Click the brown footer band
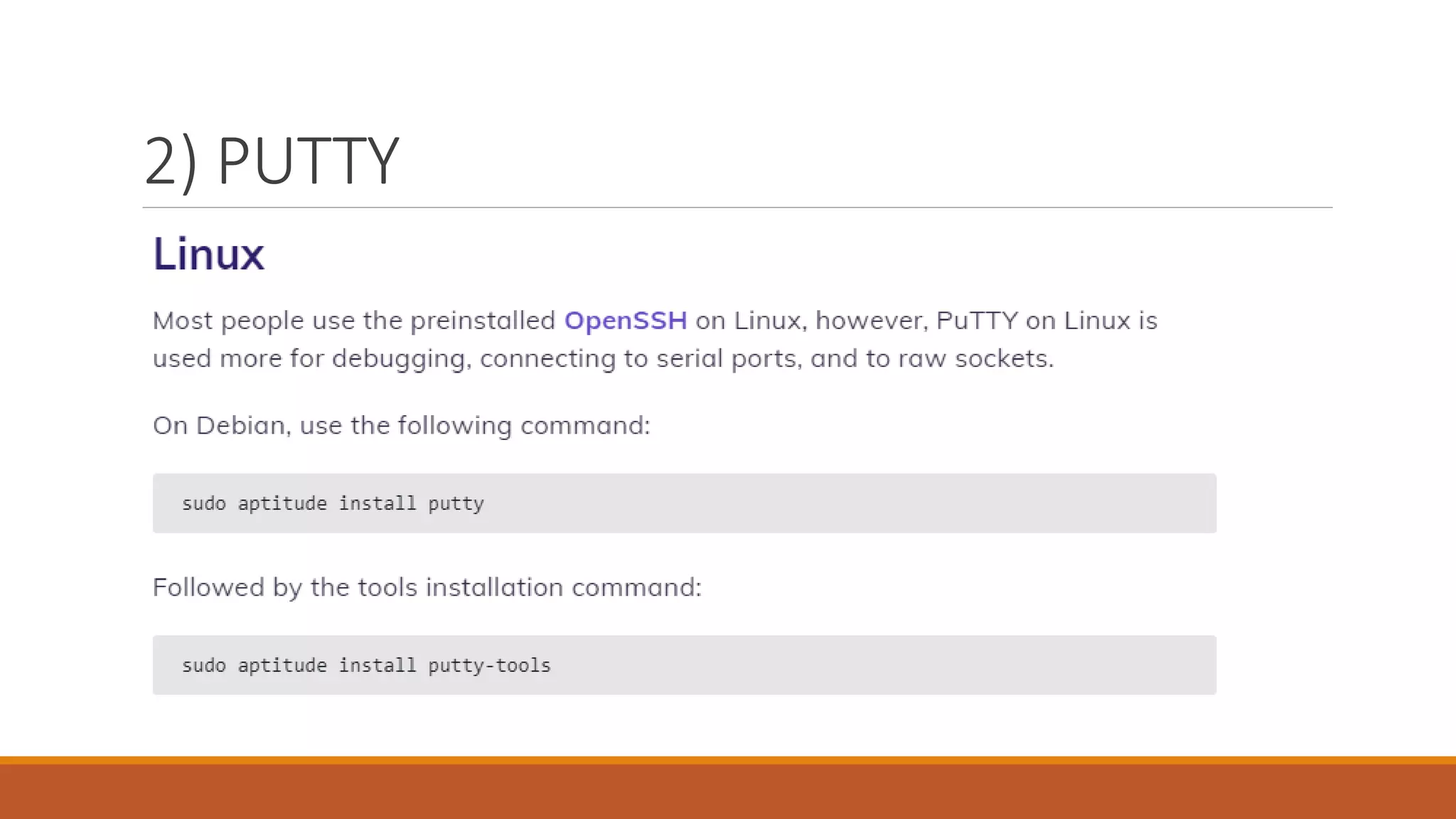 728,792
